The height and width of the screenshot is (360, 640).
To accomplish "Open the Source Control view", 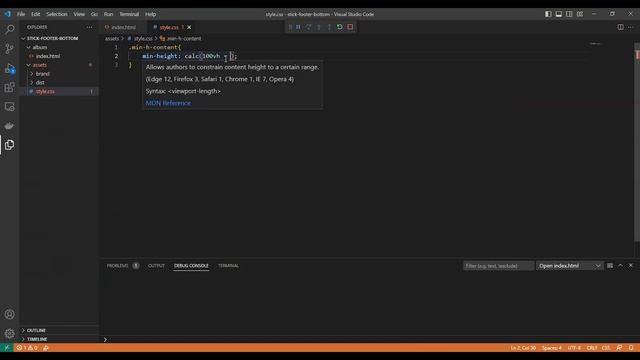I will click(9, 49).
